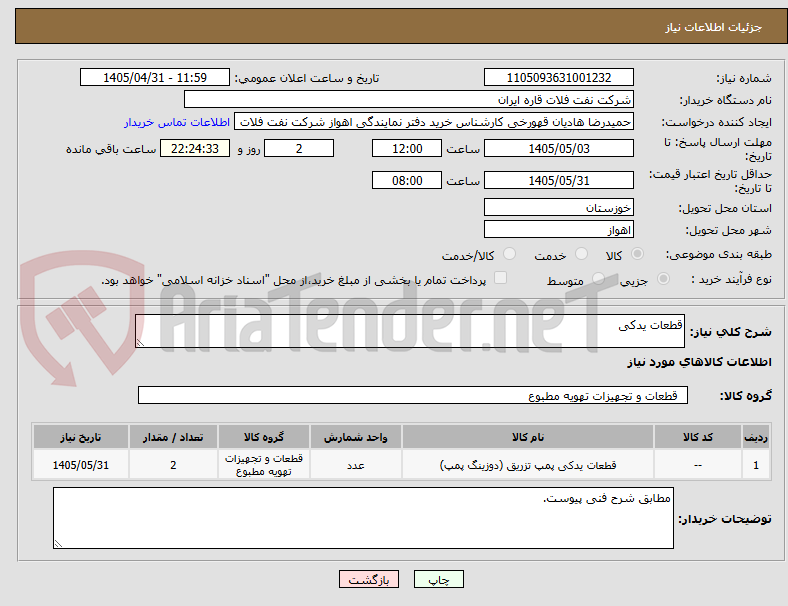Click the بازگشت back button
Image resolution: width=788 pixels, height=606 pixels.
click(x=369, y=579)
